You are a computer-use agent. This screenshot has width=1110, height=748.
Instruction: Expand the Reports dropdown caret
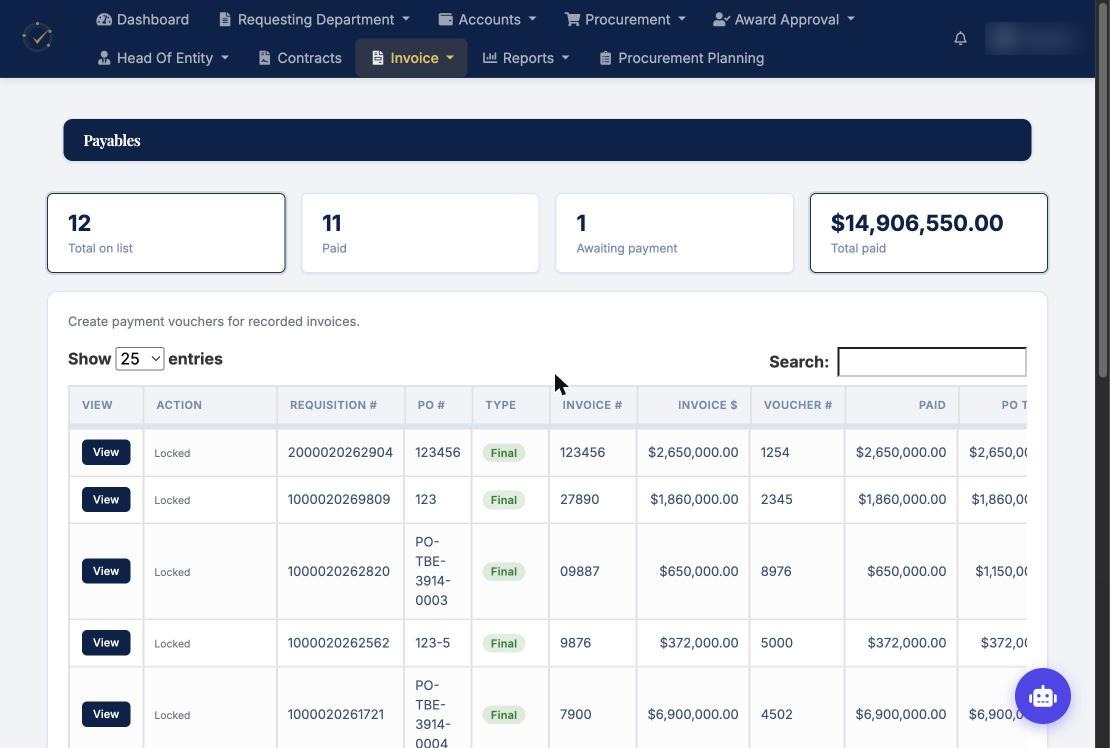(566, 58)
